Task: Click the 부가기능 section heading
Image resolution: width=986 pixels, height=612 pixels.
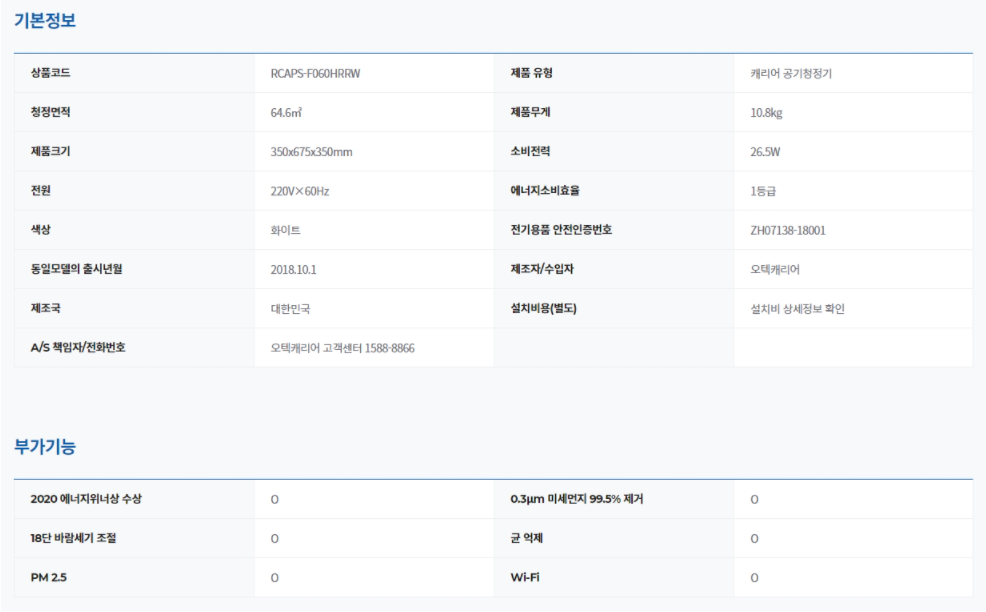Action: click(x=45, y=448)
